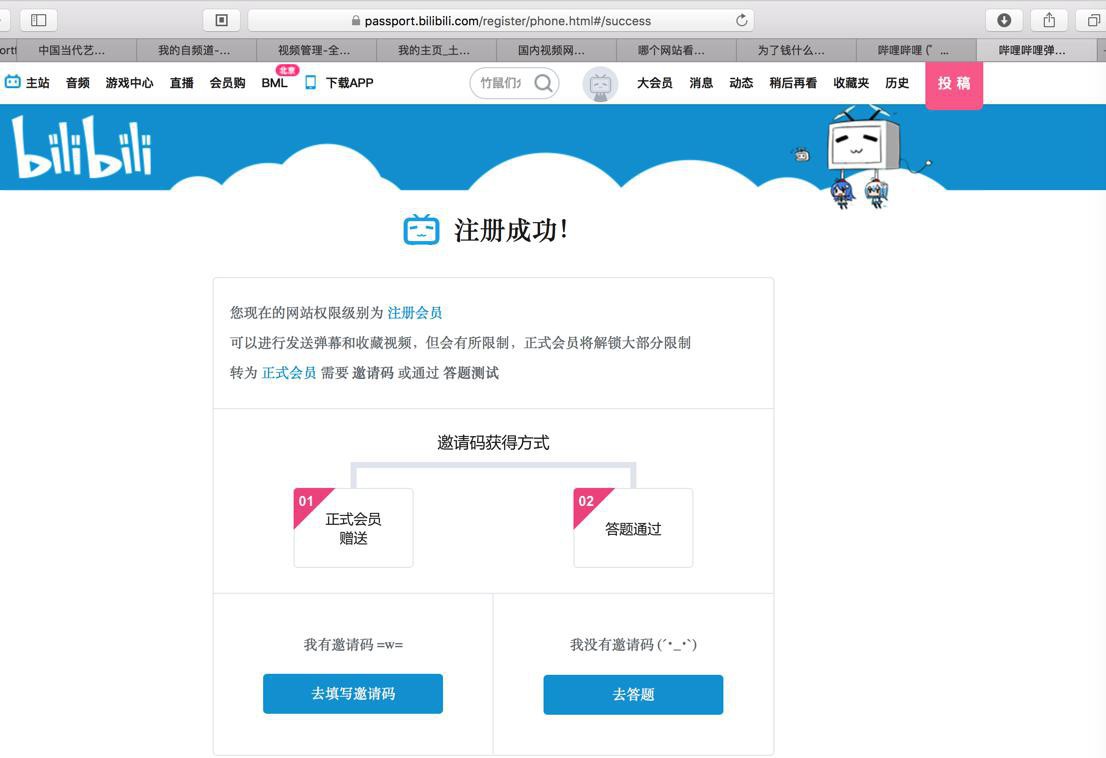This screenshot has height=758, width=1106.
Task: Open 会员购 in the top nav
Action: [x=227, y=82]
